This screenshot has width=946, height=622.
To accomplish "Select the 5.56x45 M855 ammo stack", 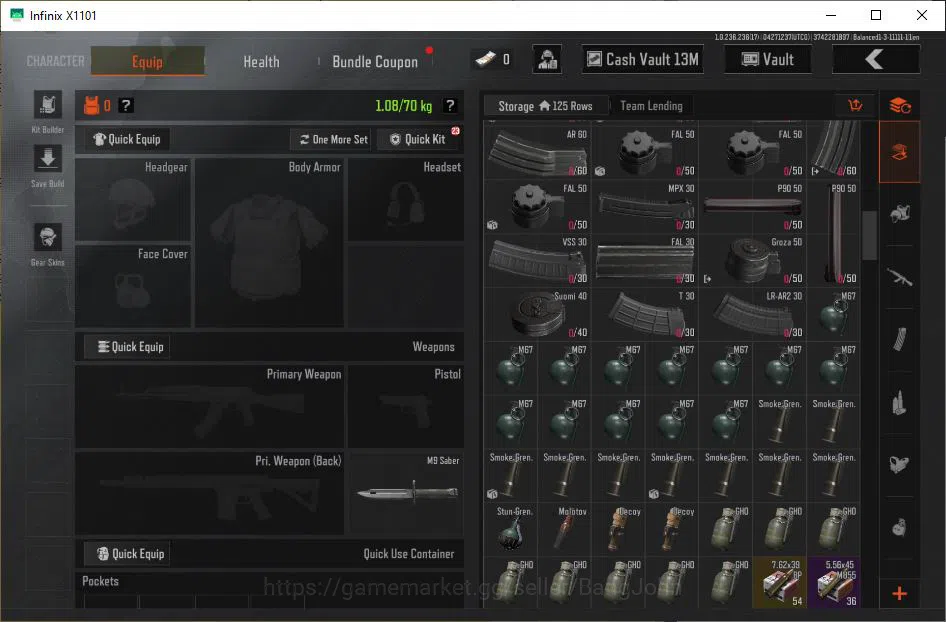I will pos(833,583).
